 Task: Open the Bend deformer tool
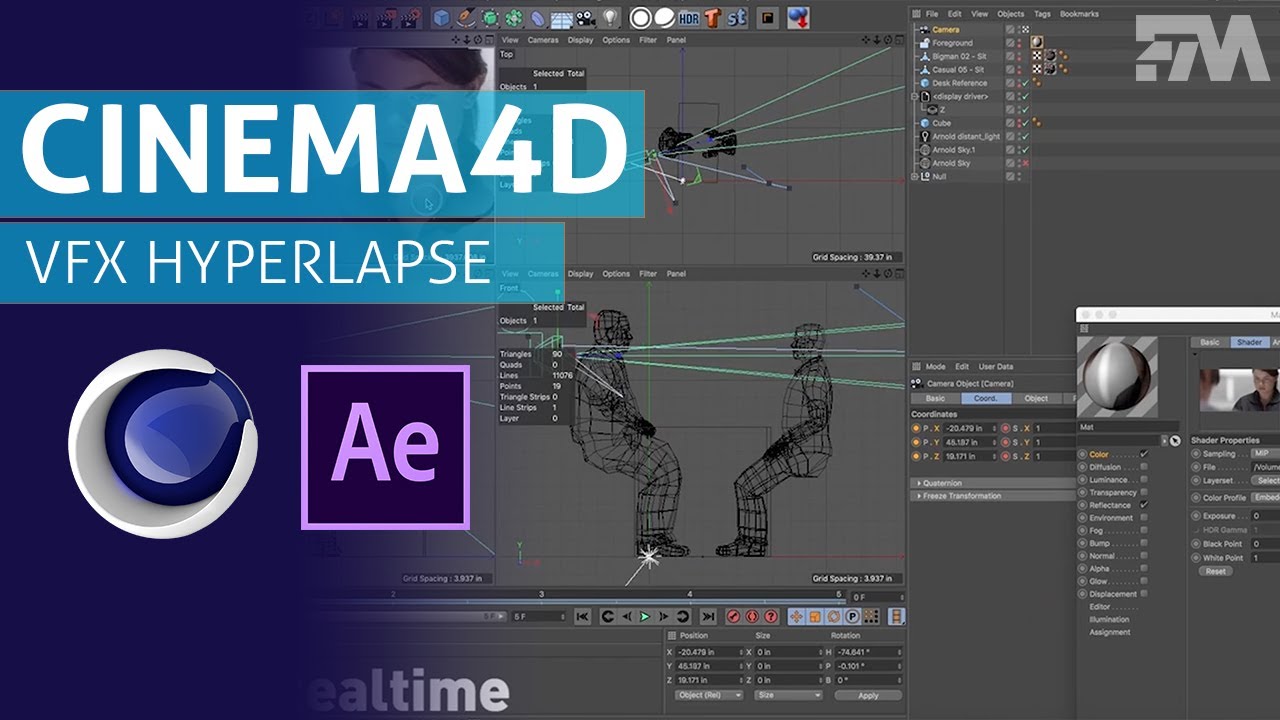tap(538, 17)
